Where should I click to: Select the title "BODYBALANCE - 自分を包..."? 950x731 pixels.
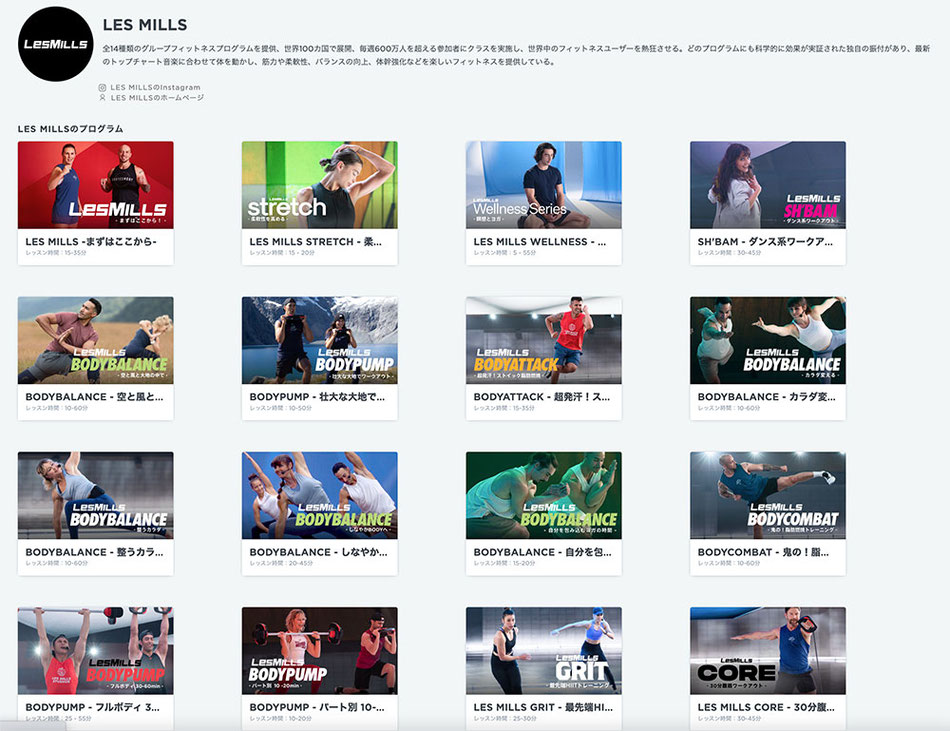[x=543, y=552]
